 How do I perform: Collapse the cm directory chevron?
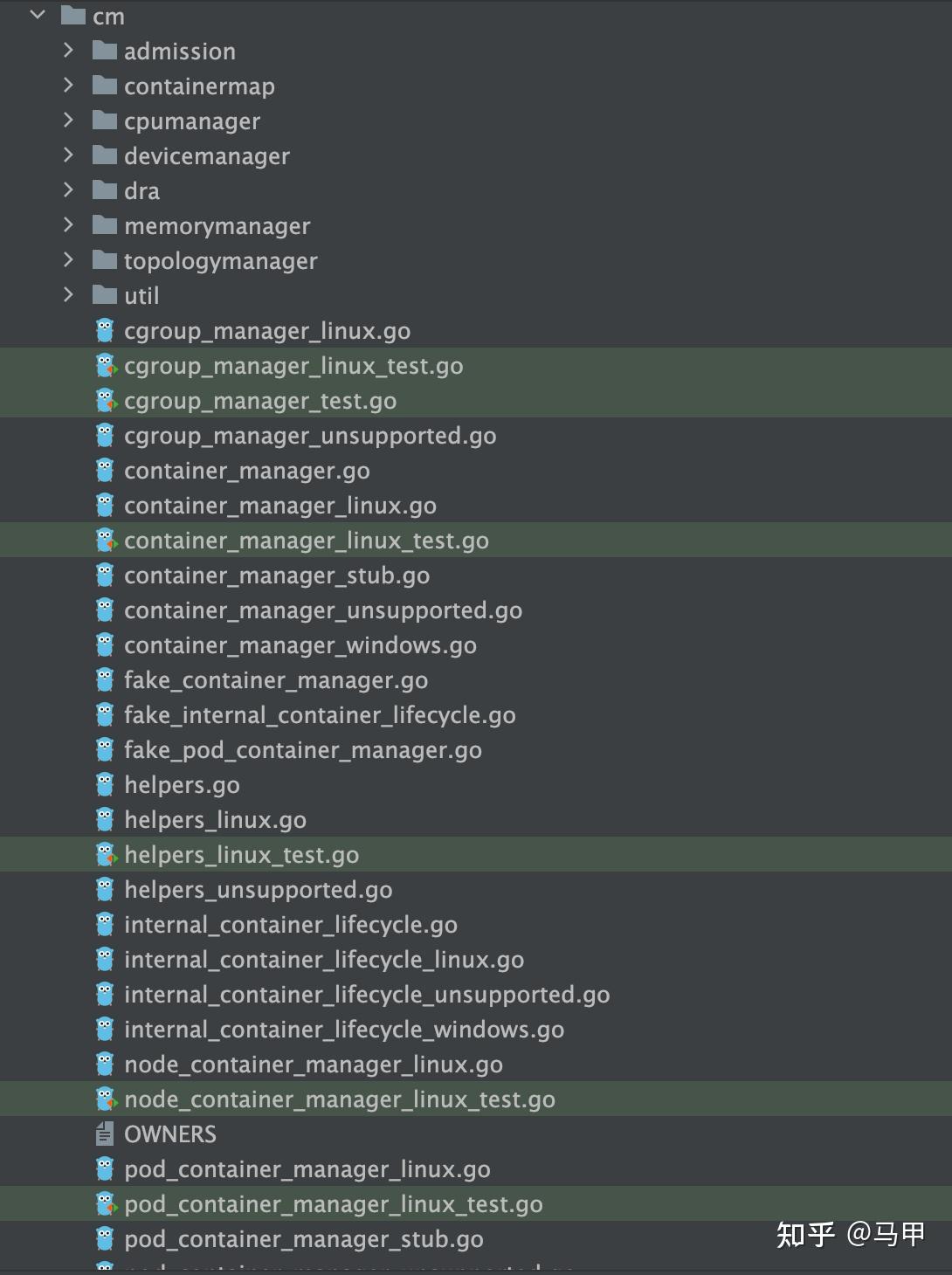click(38, 15)
